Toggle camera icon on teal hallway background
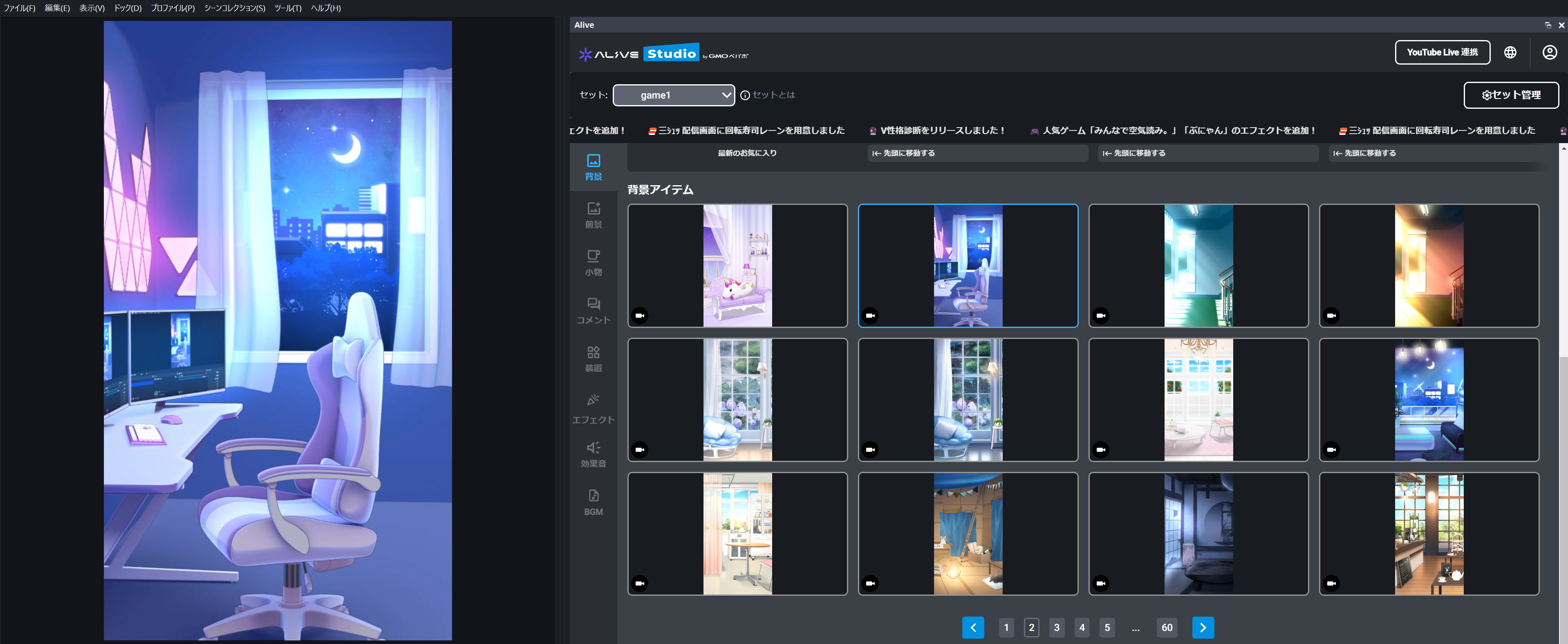 pos(1100,315)
